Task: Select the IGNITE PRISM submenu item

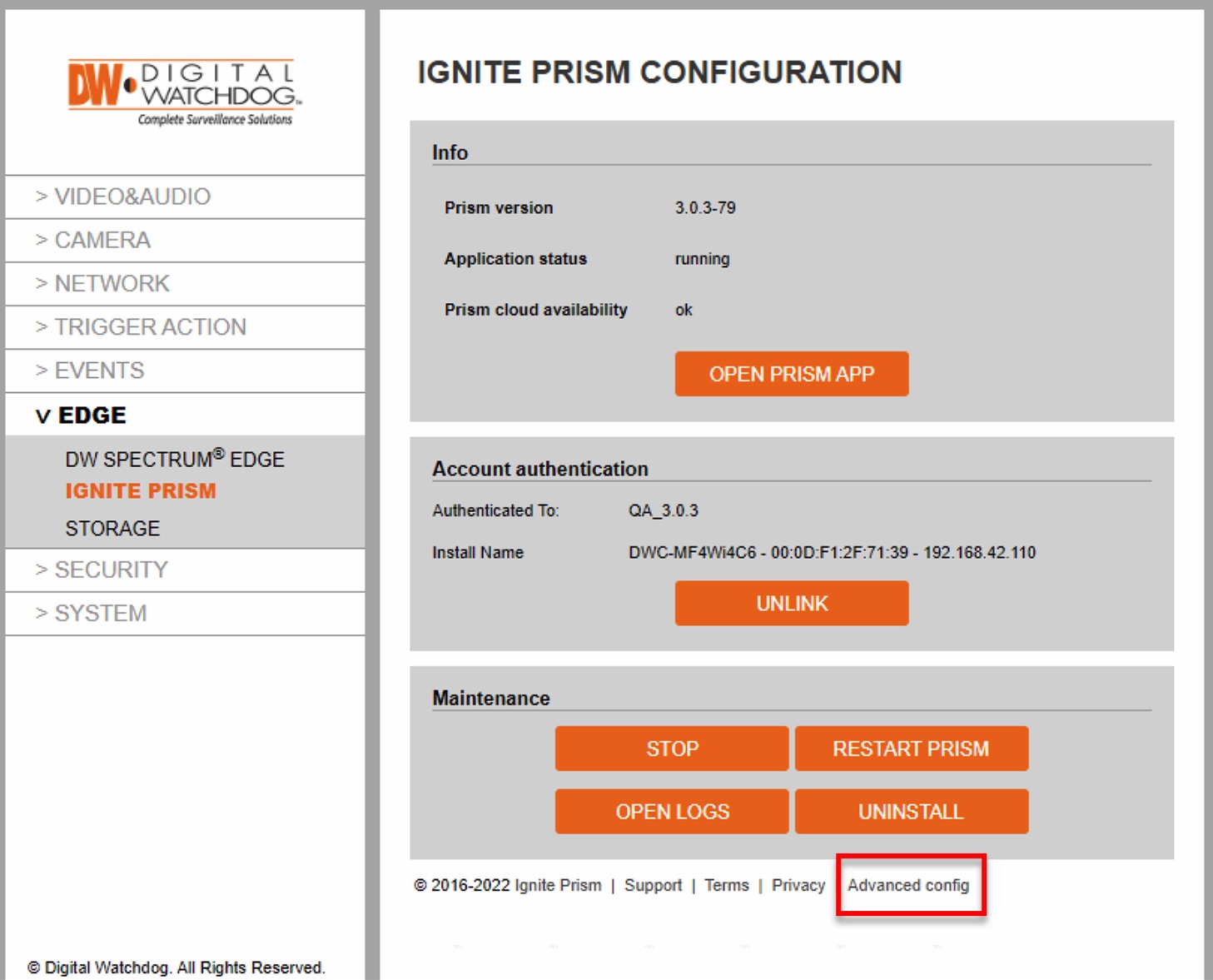Action: click(x=141, y=491)
